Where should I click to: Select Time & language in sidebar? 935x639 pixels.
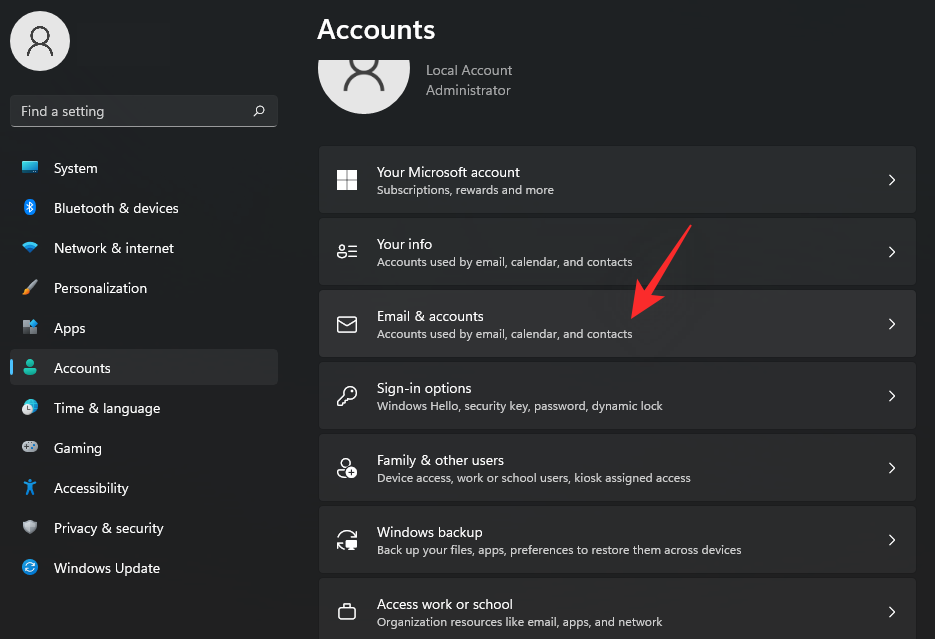coord(106,408)
